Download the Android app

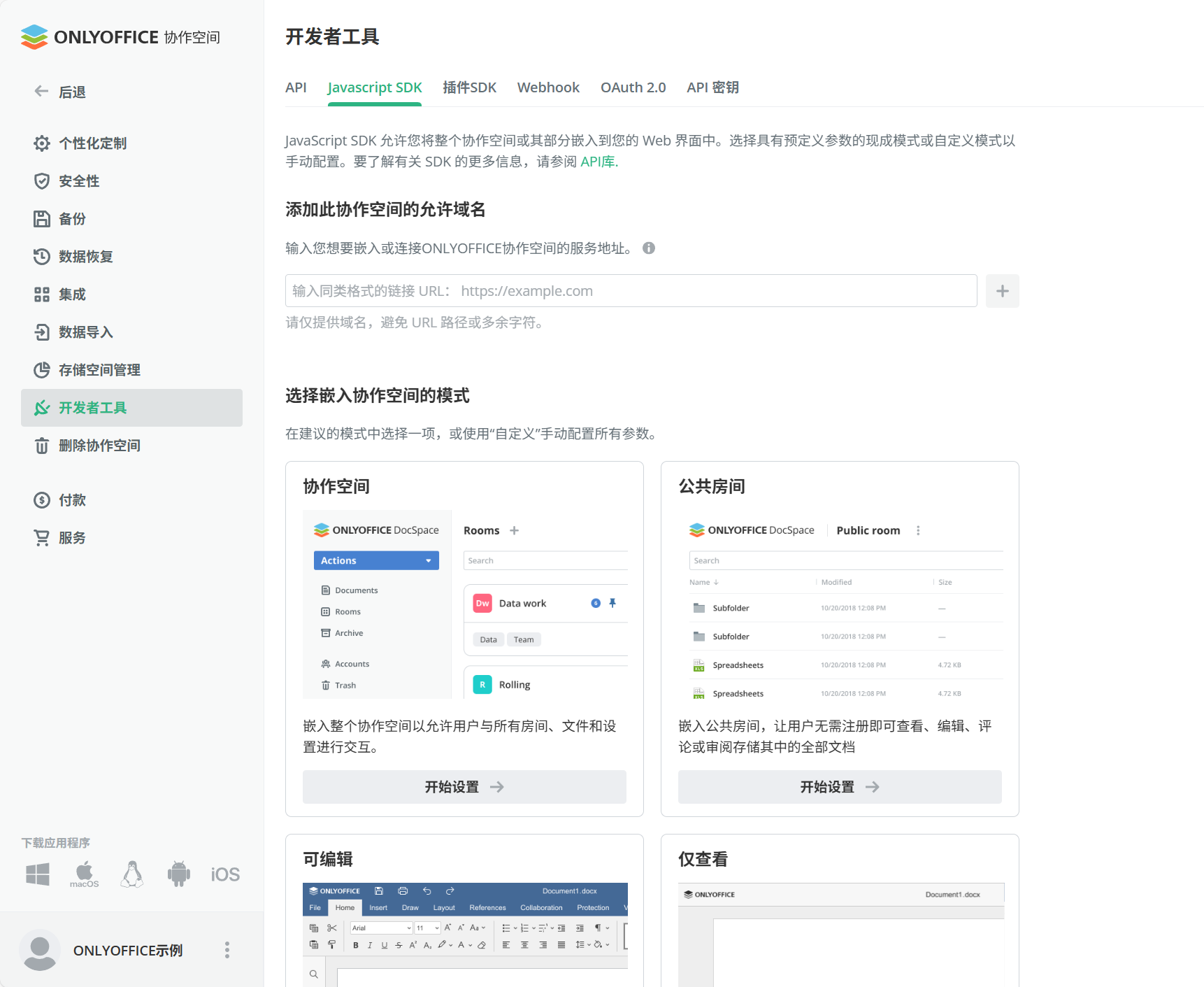pos(179,874)
